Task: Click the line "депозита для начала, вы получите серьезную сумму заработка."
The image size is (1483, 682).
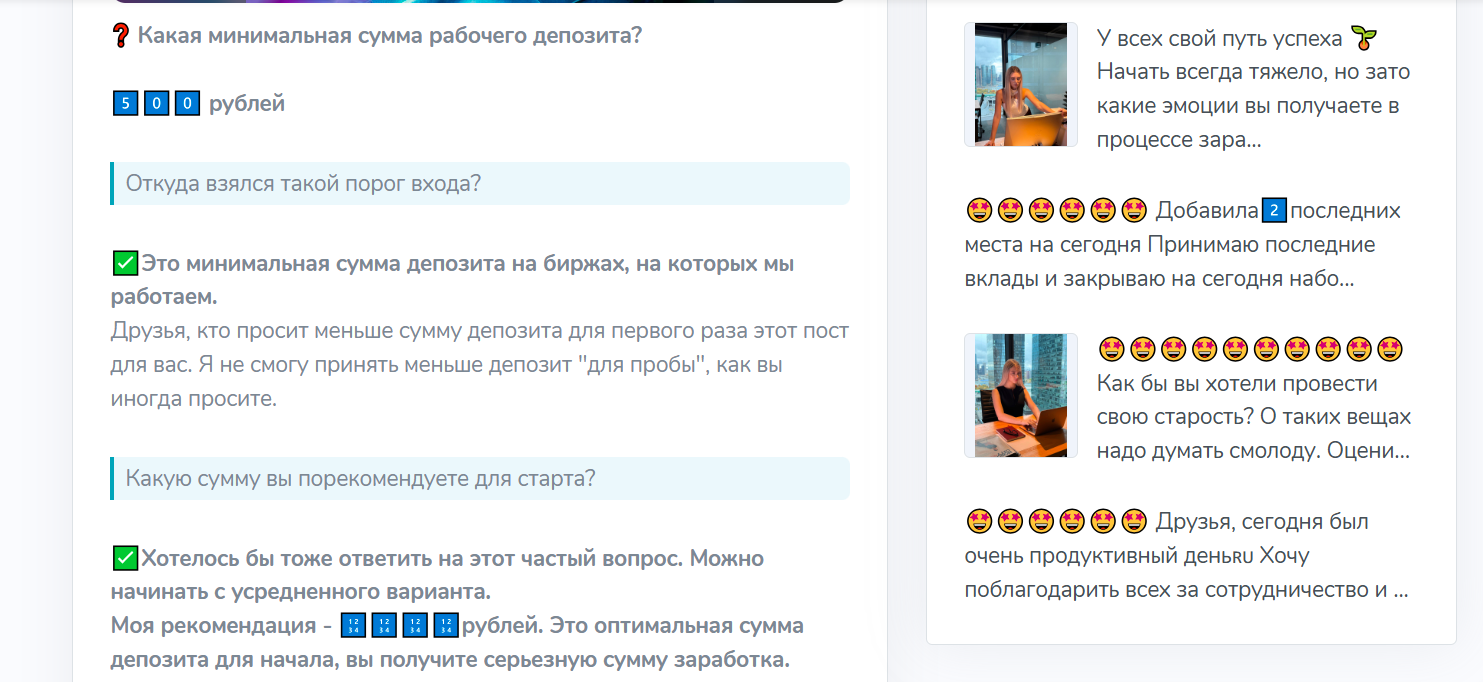Action: coord(450,660)
